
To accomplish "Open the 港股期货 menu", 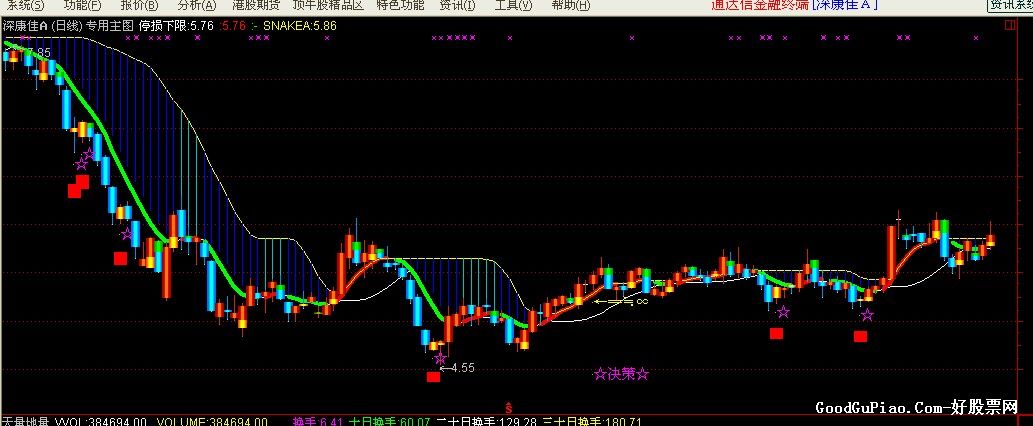I will (x=256, y=5).
